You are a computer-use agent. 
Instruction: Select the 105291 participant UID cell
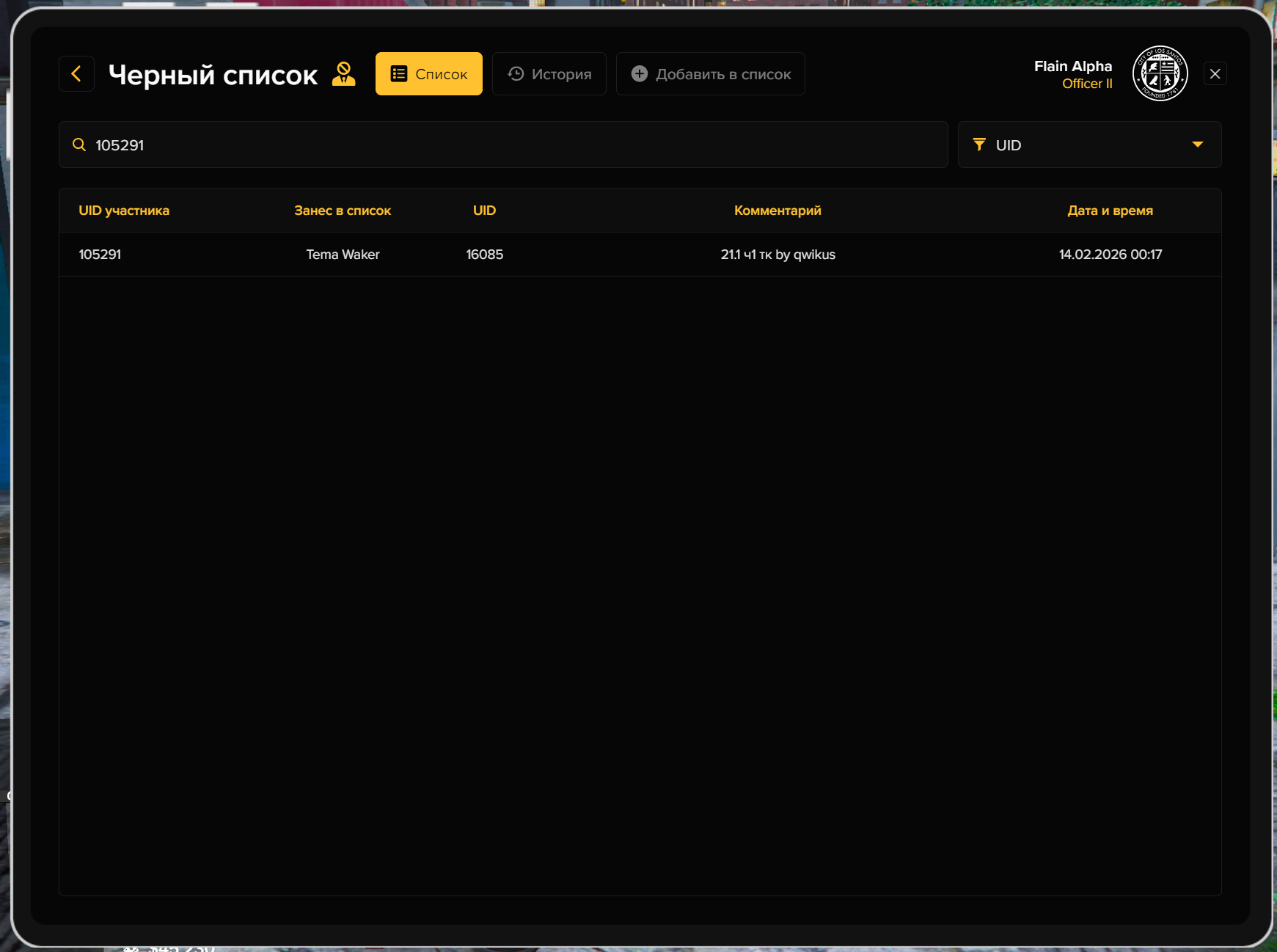(x=100, y=255)
